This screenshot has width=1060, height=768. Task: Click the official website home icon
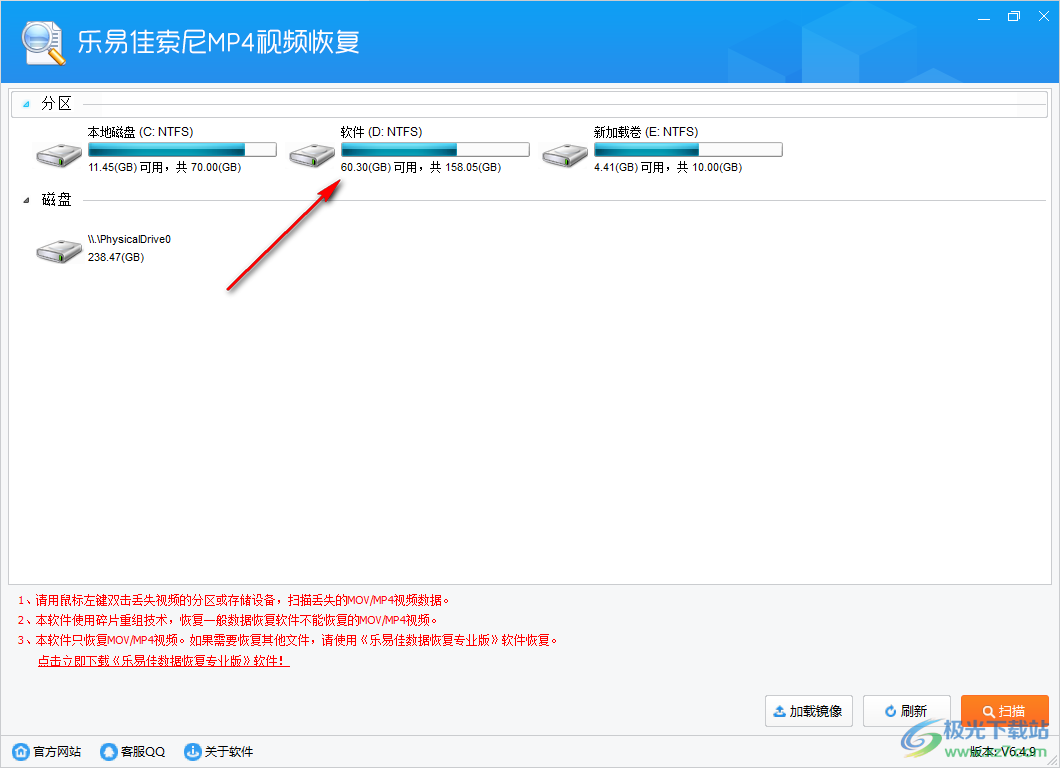point(21,751)
